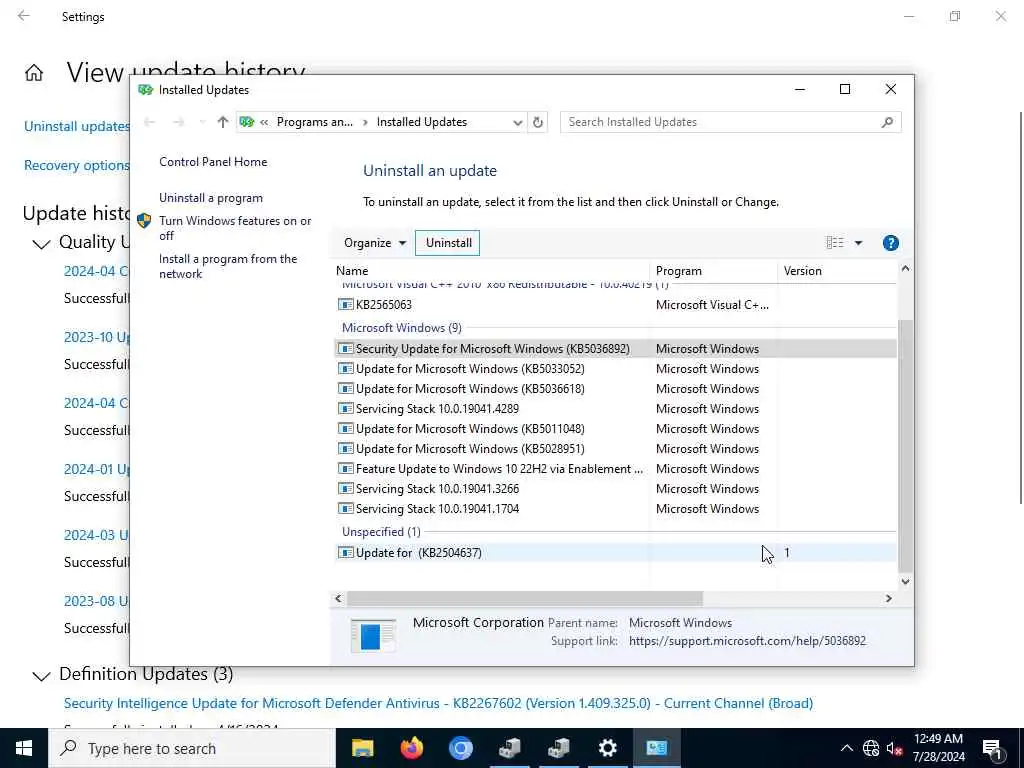
Task: Click the Back arrow in Installed Updates
Action: tap(149, 122)
